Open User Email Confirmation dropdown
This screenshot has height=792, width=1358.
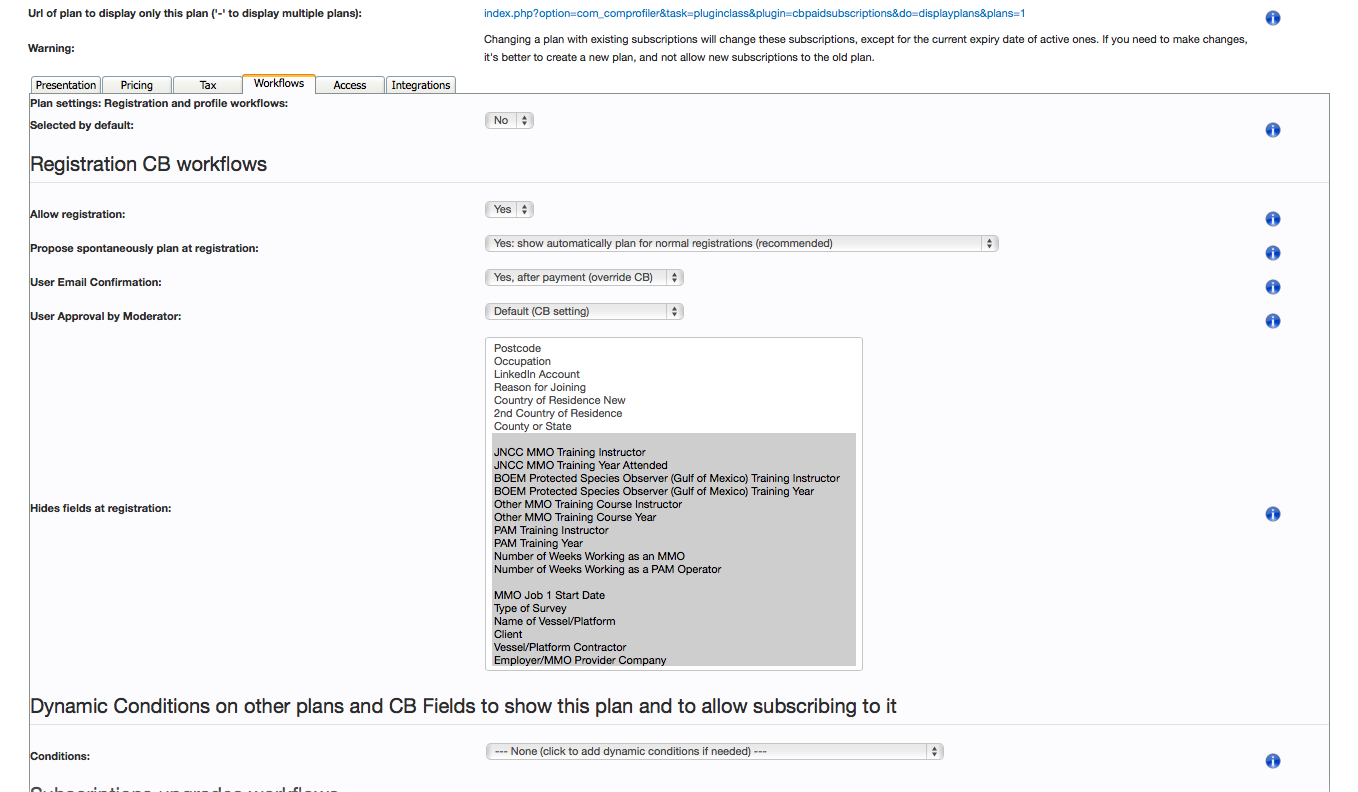[x=584, y=277]
